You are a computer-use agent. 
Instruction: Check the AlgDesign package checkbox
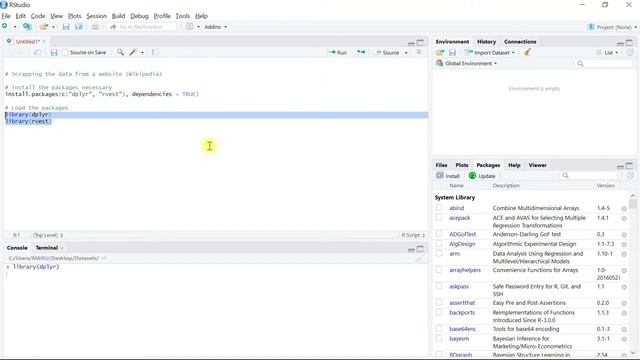(x=439, y=244)
